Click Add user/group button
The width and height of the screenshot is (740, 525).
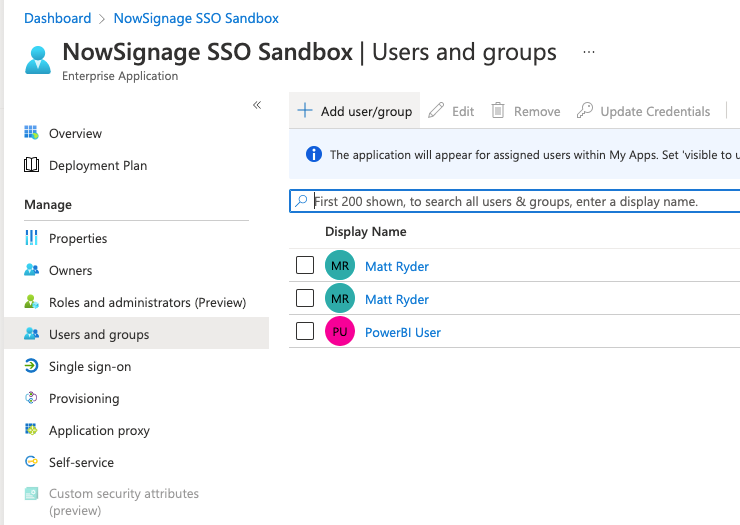tap(355, 111)
